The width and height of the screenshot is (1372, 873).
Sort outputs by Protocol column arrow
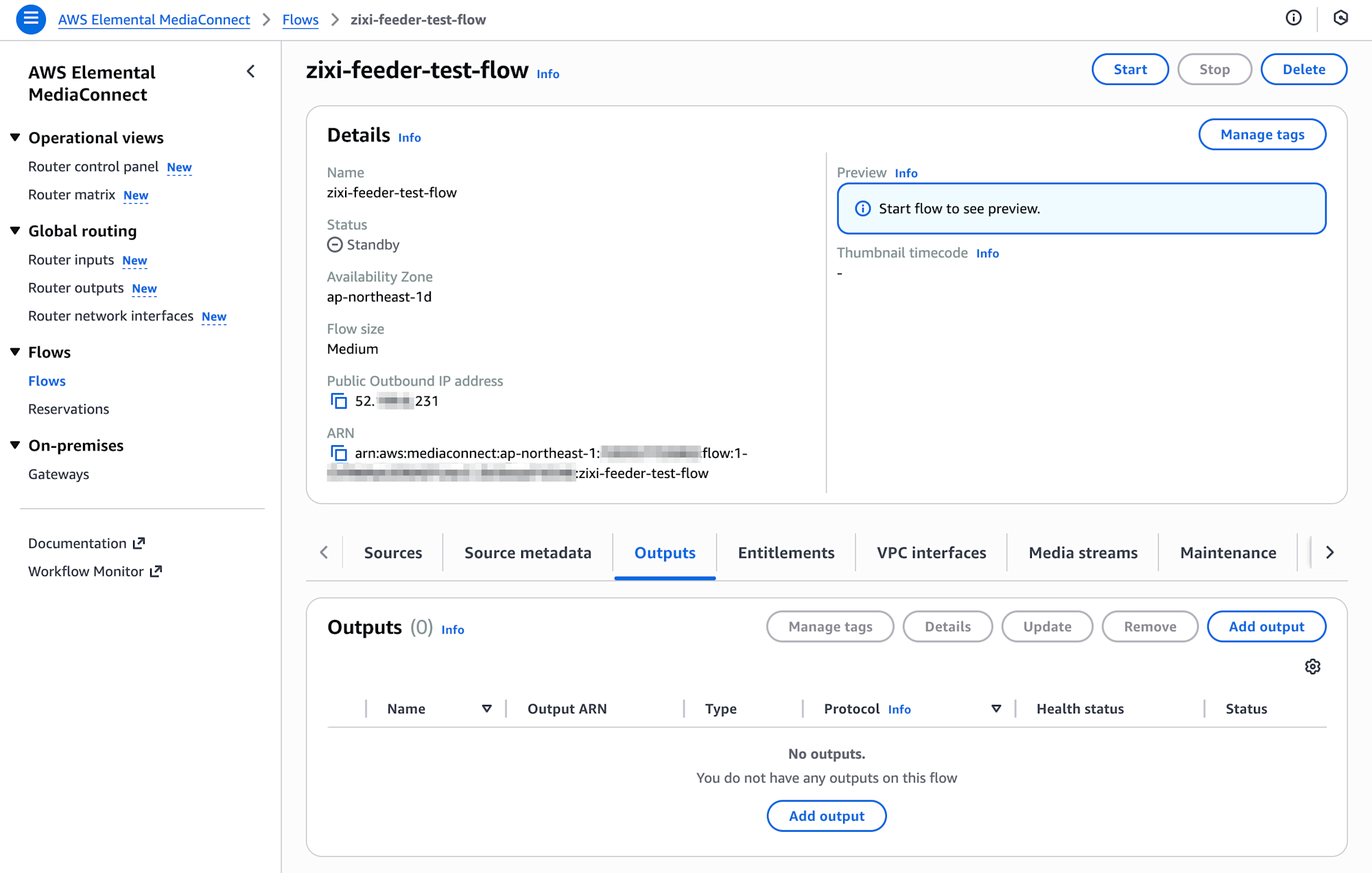pos(996,709)
